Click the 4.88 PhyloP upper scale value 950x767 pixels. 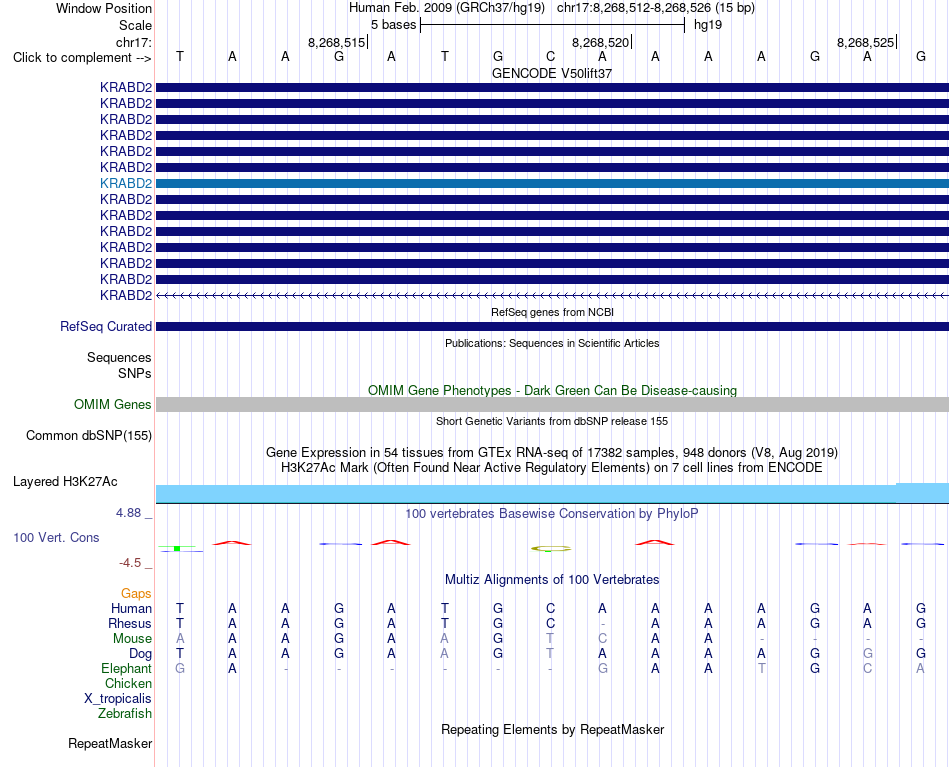128,513
